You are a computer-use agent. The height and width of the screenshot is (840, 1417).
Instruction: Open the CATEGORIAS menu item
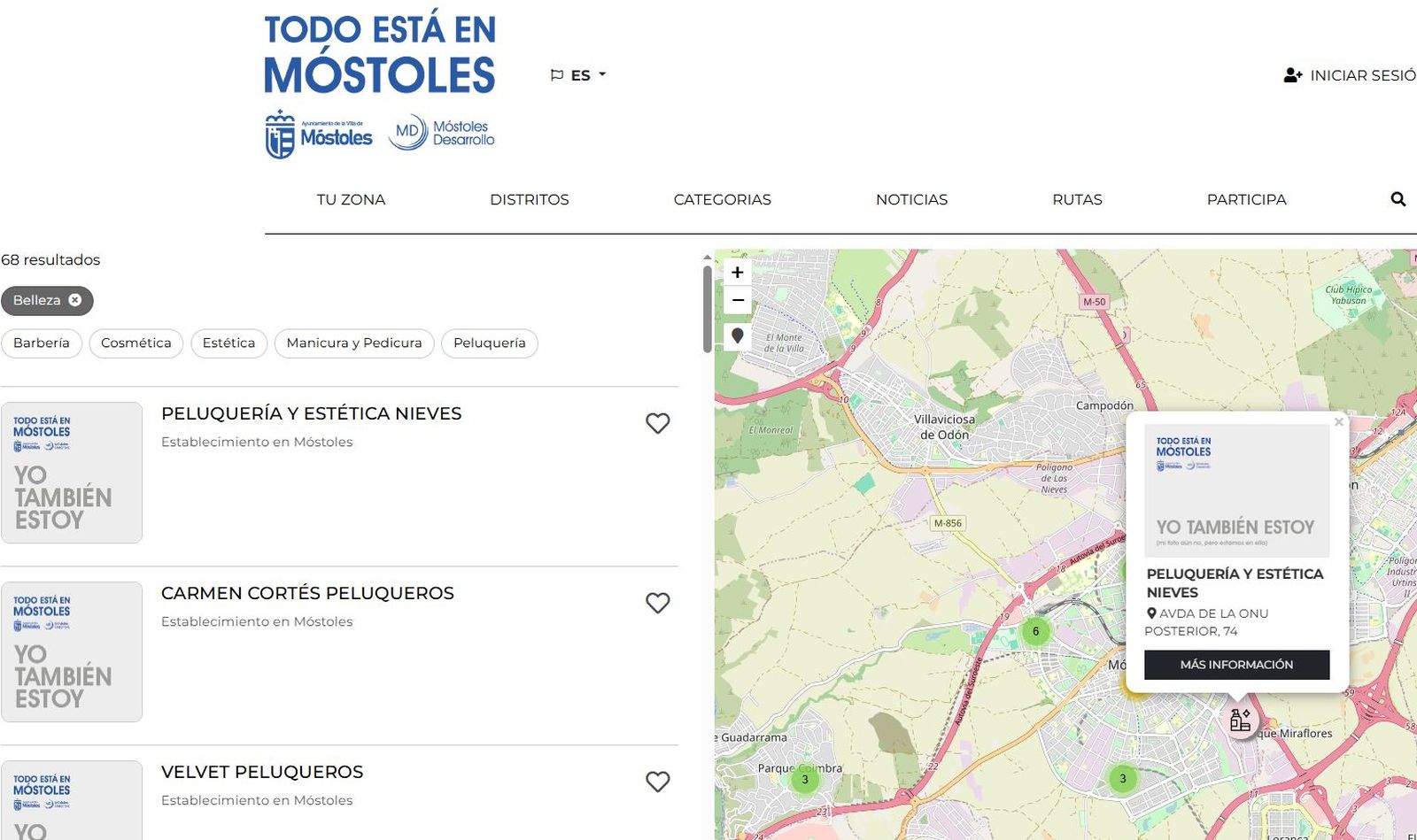(x=723, y=200)
